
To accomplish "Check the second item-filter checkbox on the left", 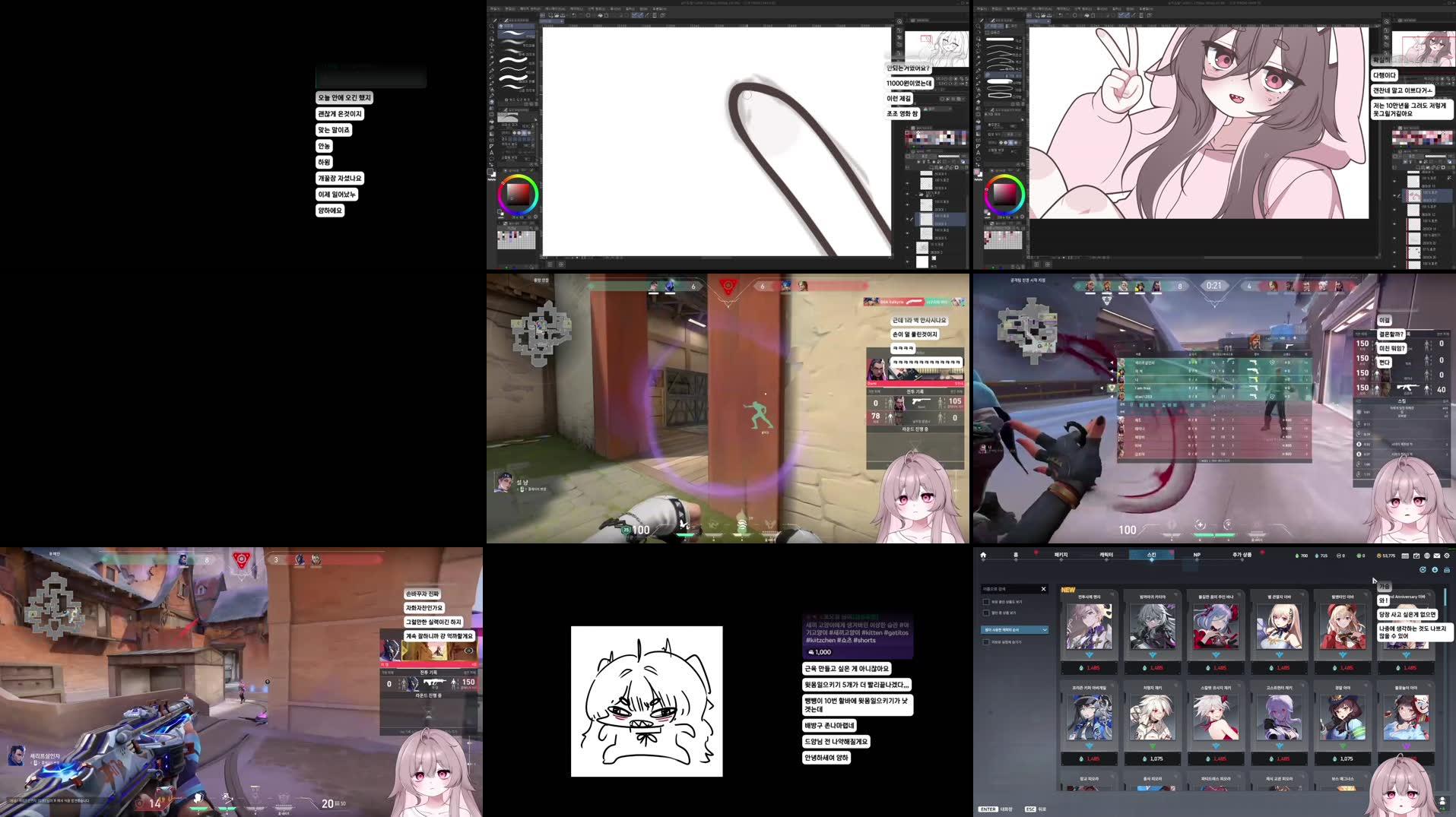I will [x=986, y=613].
